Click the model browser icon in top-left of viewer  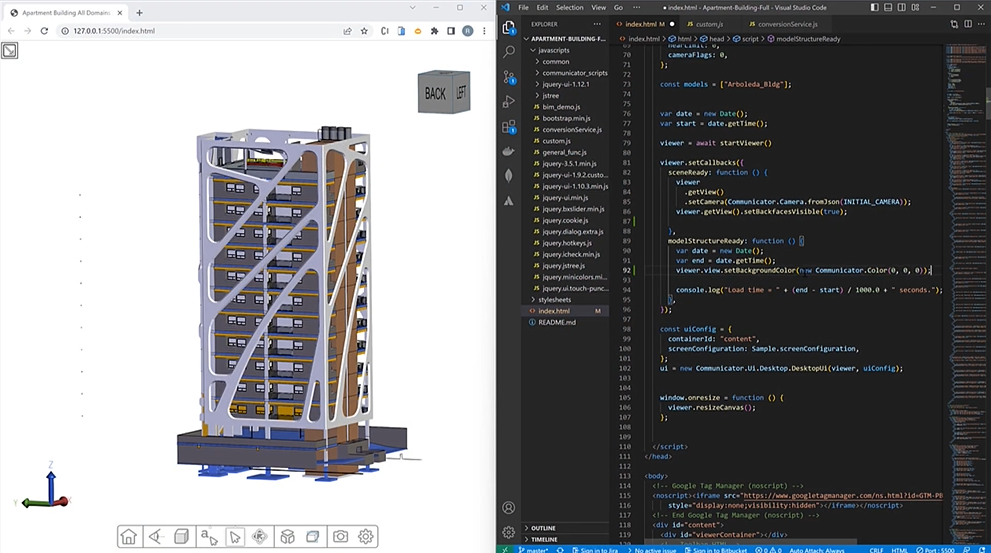[9, 51]
